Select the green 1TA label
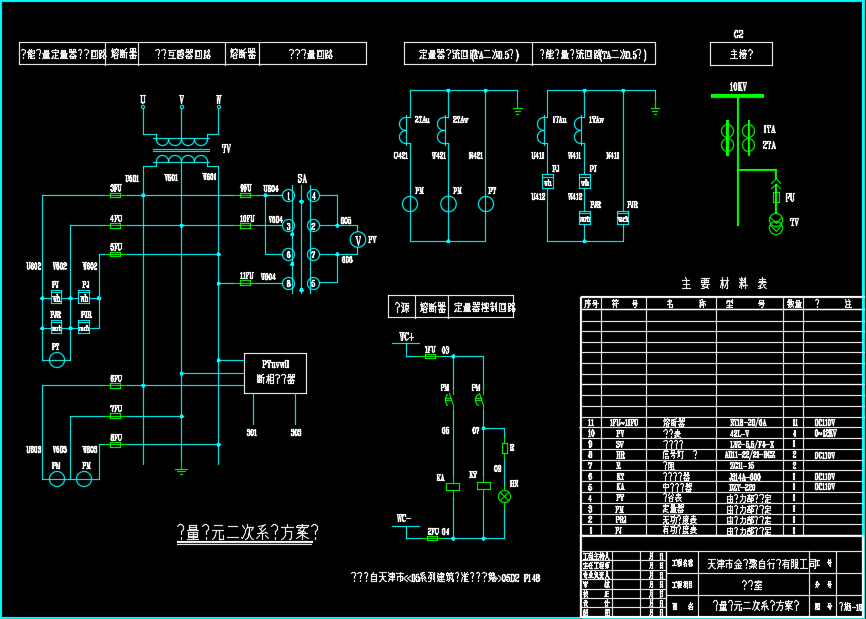 [x=769, y=129]
